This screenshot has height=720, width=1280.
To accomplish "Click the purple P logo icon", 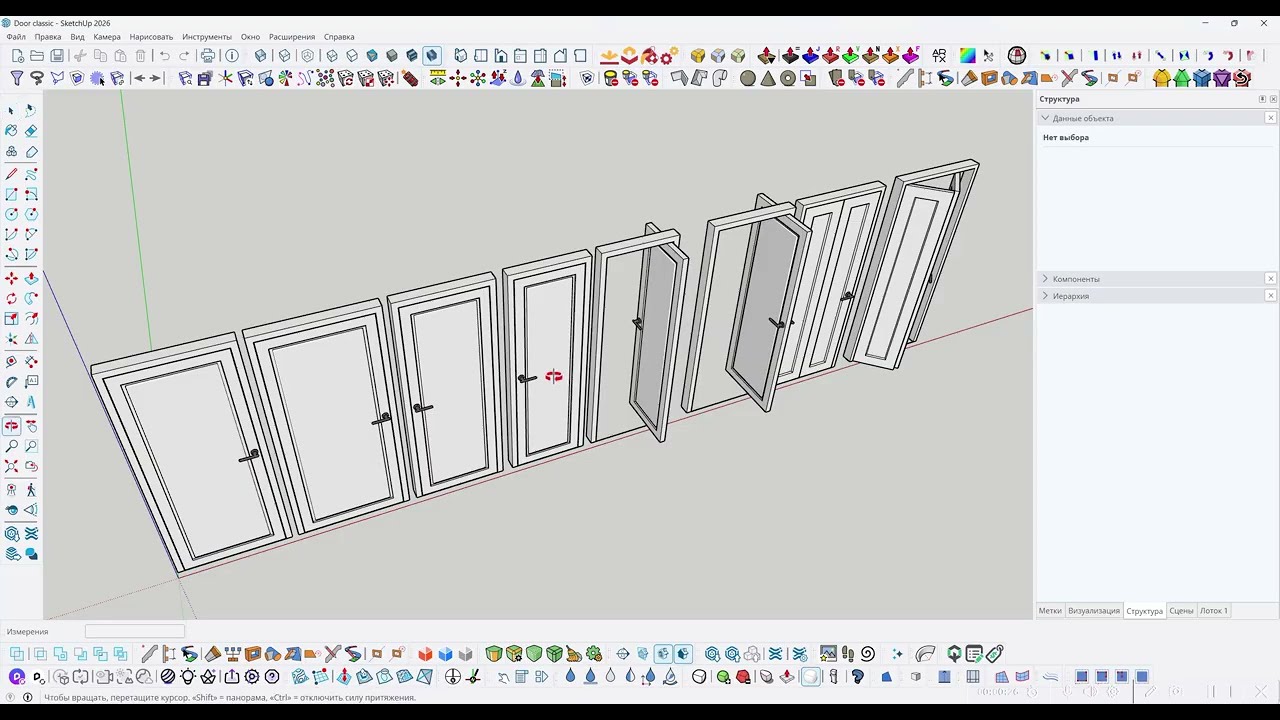I will pyautogui.click(x=17, y=677).
